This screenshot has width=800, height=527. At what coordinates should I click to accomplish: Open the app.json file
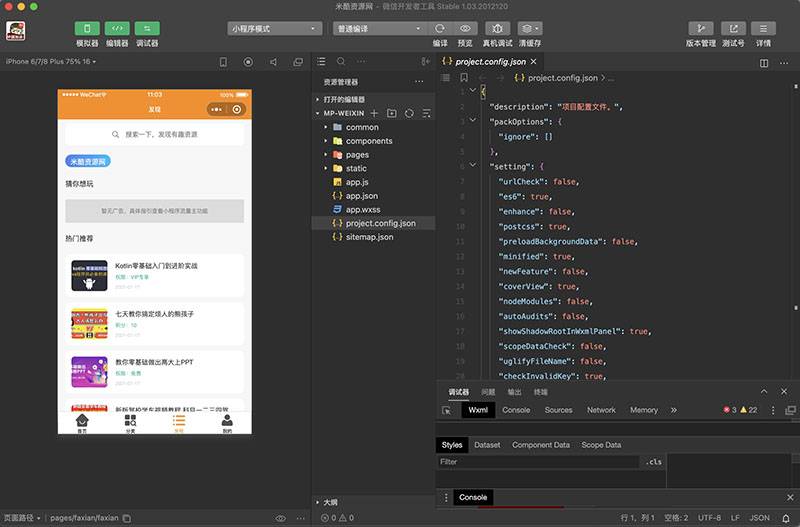361,196
